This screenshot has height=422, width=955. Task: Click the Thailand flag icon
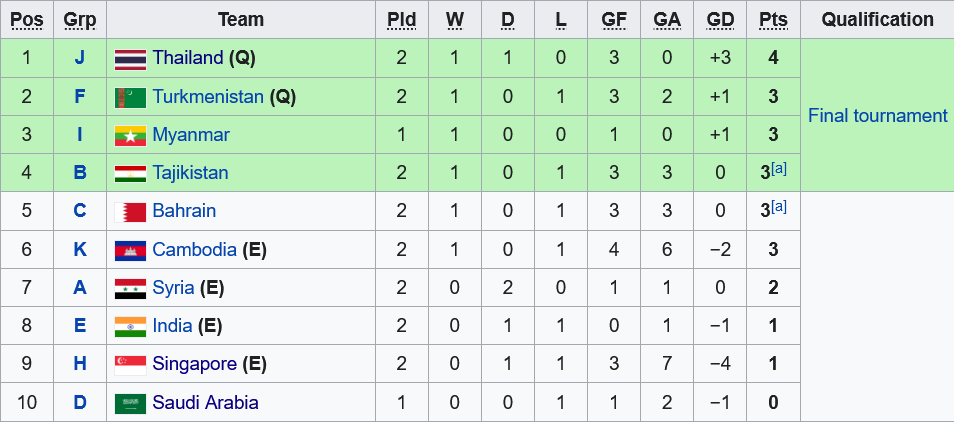130,58
